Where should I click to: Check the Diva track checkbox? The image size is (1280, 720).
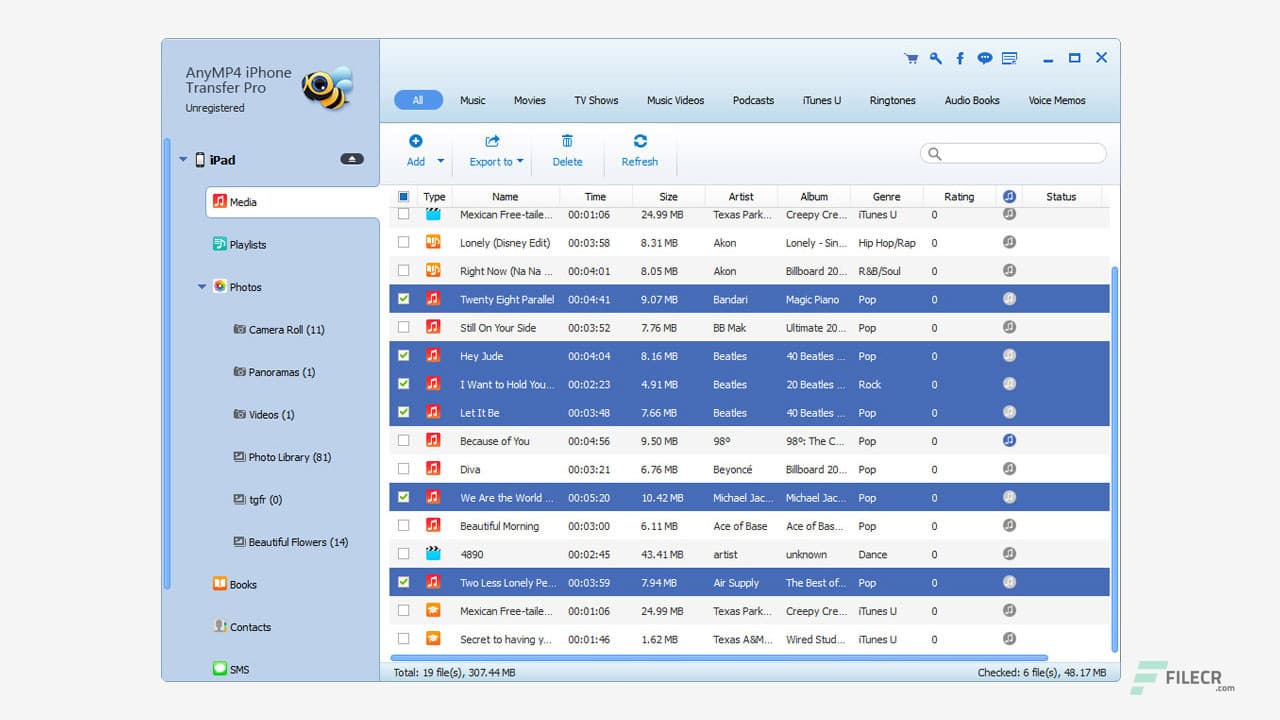[x=403, y=469]
